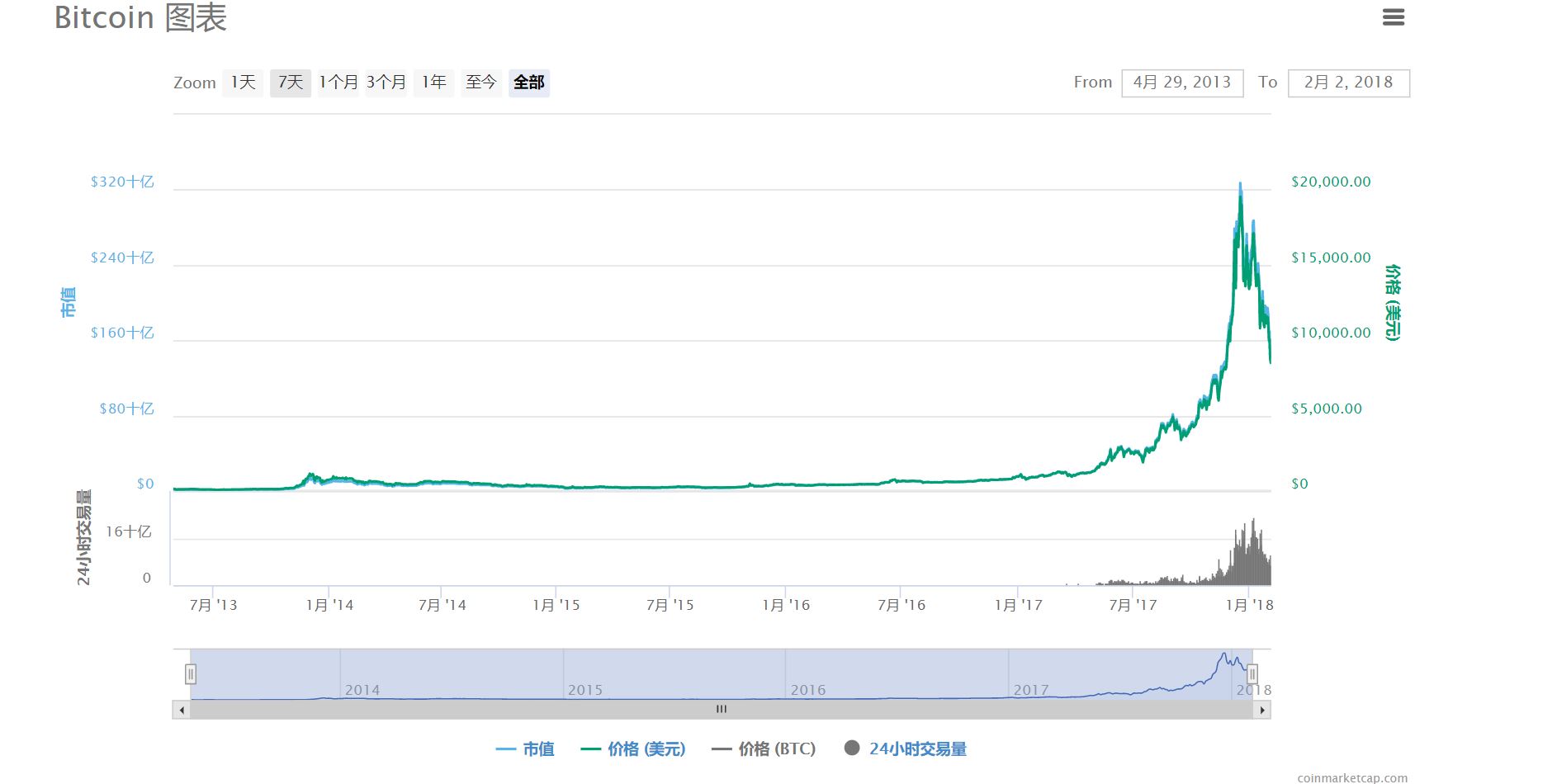The height and width of the screenshot is (784, 1557).
Task: Click the 2014 label in the navigator
Action: point(362,690)
